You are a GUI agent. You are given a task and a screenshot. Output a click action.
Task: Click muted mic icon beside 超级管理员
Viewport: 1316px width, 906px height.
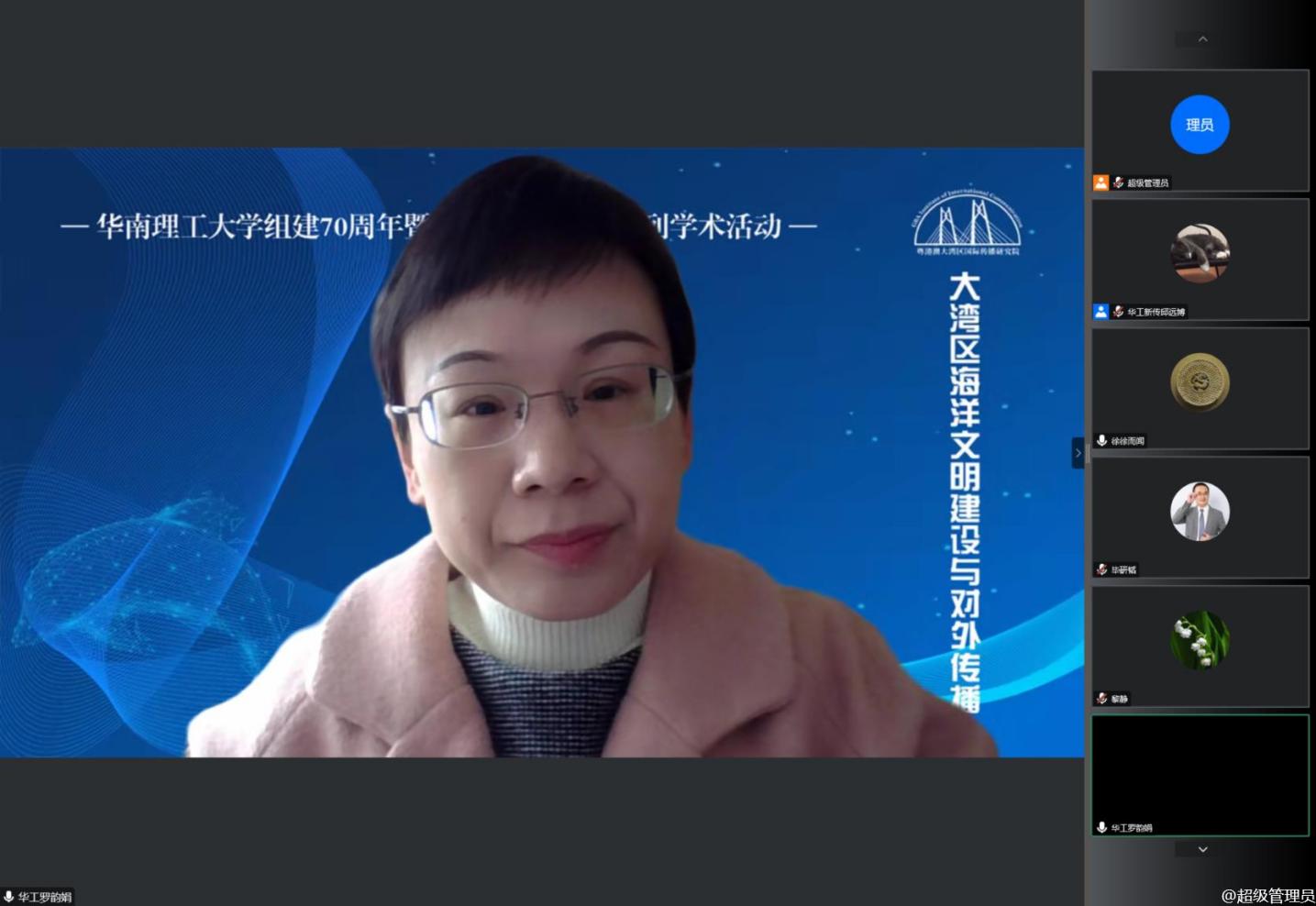(1118, 182)
